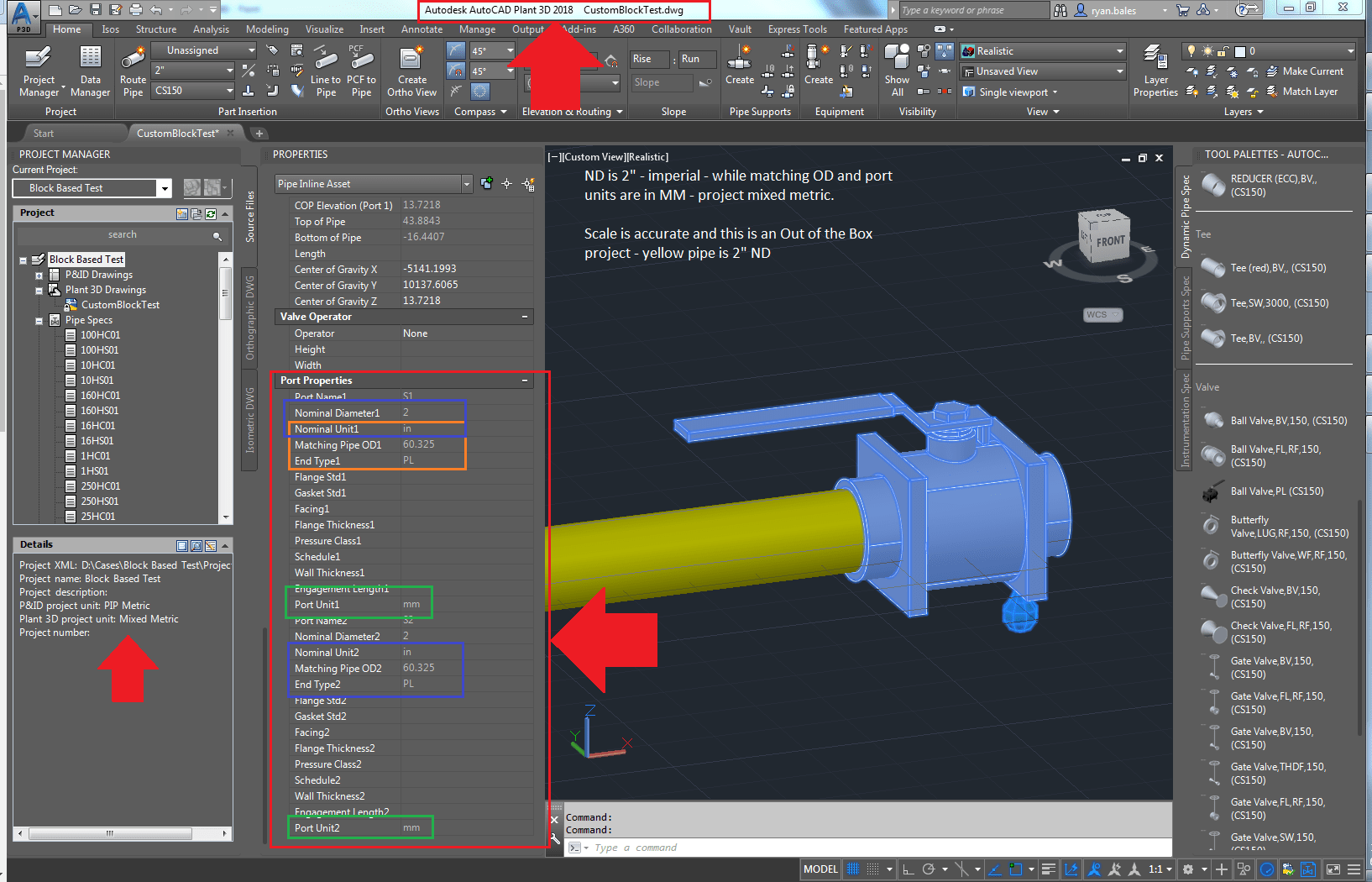Image resolution: width=1372 pixels, height=882 pixels.
Task: Launch the PCF to Pipe tool
Action: 361,71
